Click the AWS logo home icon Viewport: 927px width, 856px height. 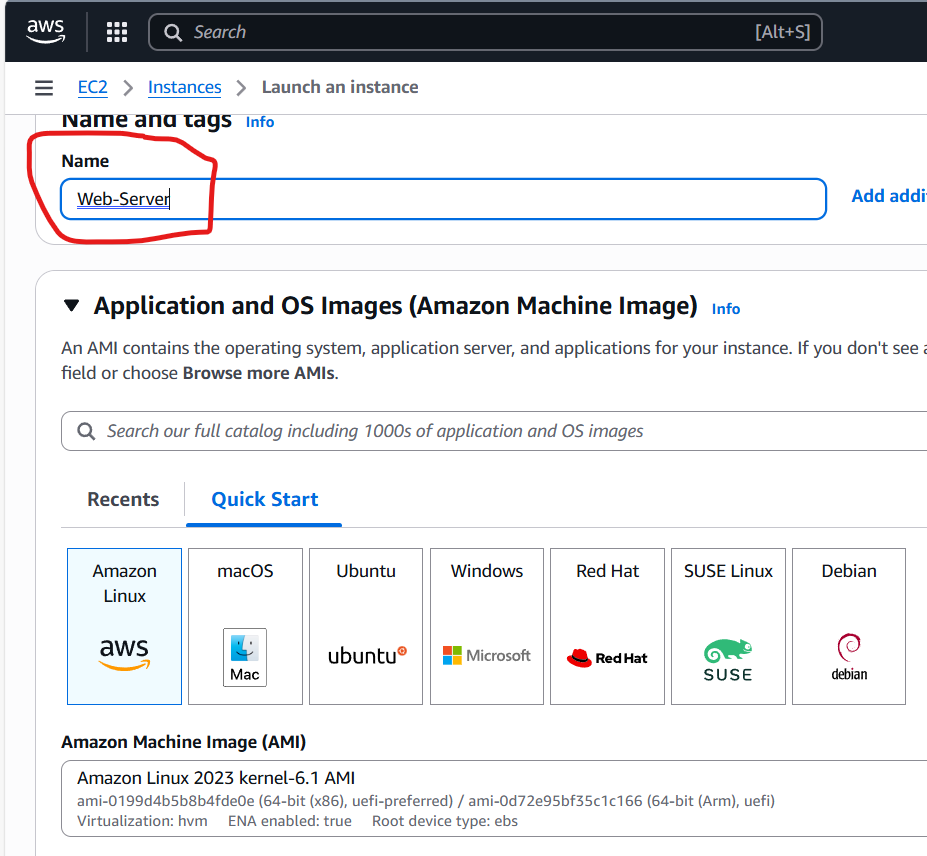click(45, 31)
